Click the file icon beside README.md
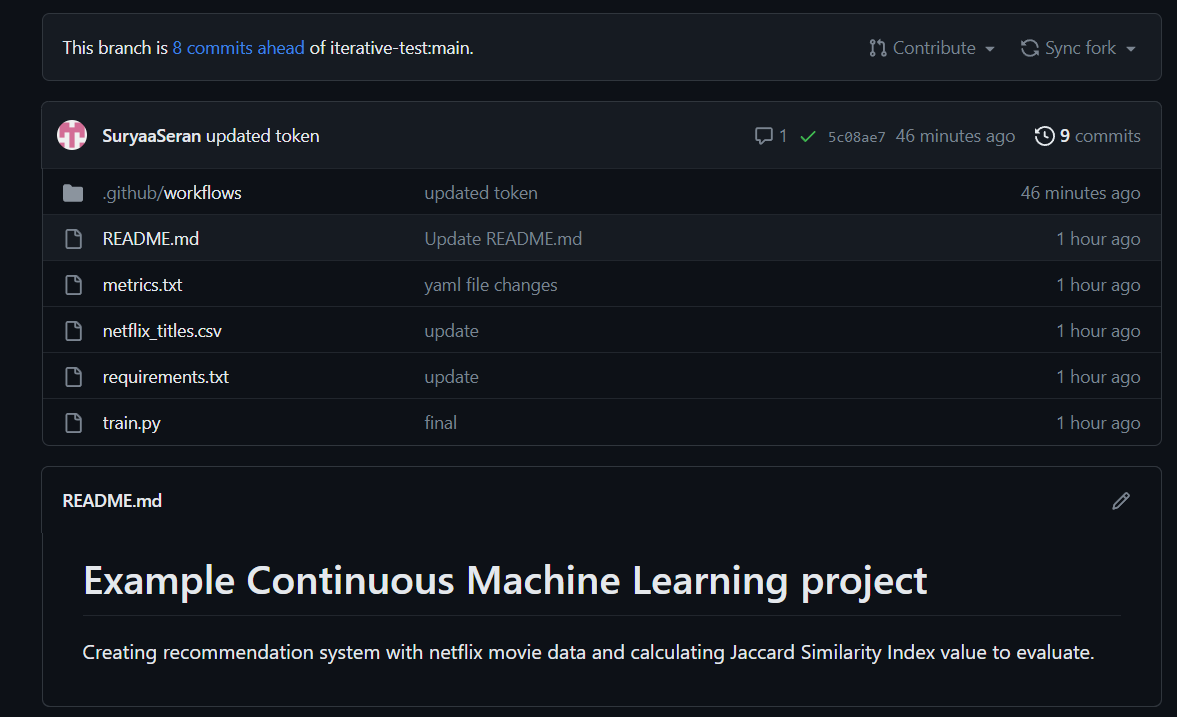The image size is (1177, 717). pyautogui.click(x=73, y=238)
